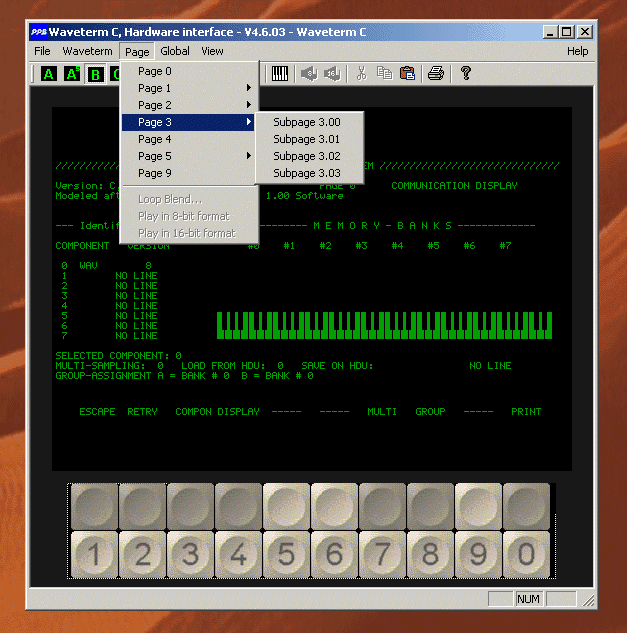Print using the printer toolbar icon
Image resolution: width=627 pixels, height=633 pixels.
[436, 73]
